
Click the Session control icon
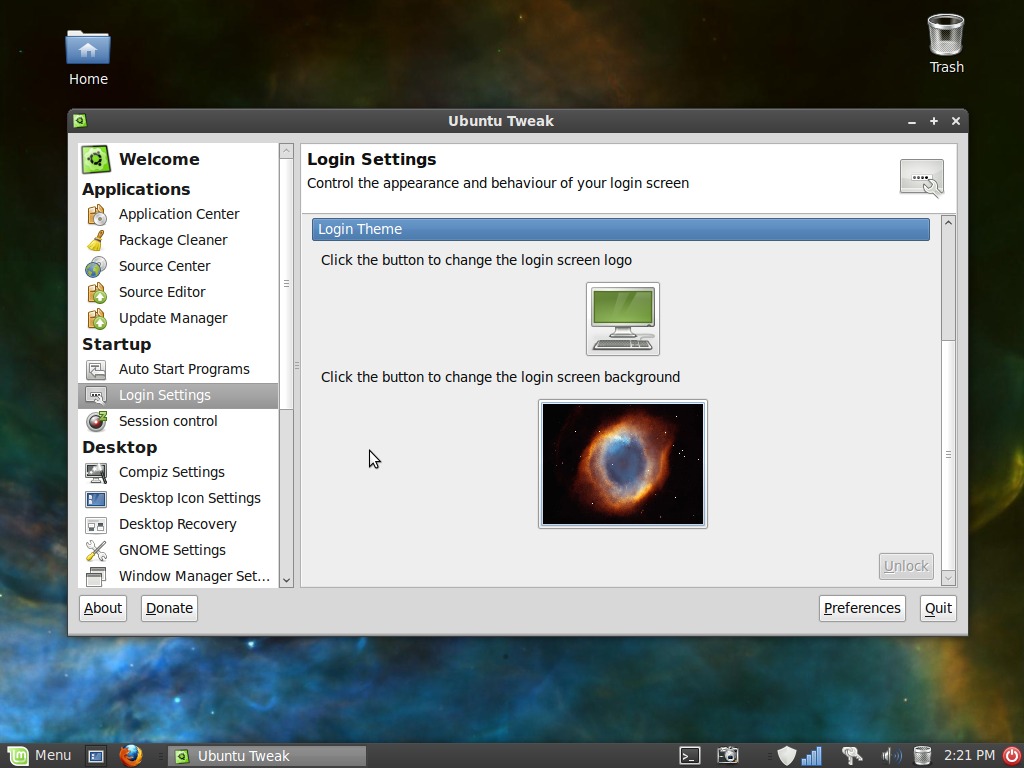click(x=97, y=422)
